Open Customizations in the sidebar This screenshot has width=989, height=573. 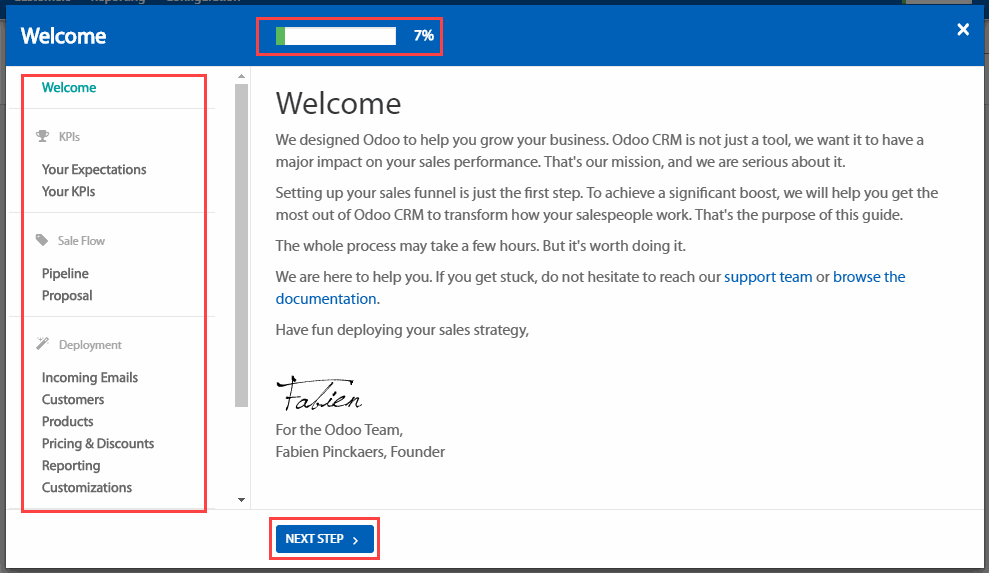pos(87,488)
